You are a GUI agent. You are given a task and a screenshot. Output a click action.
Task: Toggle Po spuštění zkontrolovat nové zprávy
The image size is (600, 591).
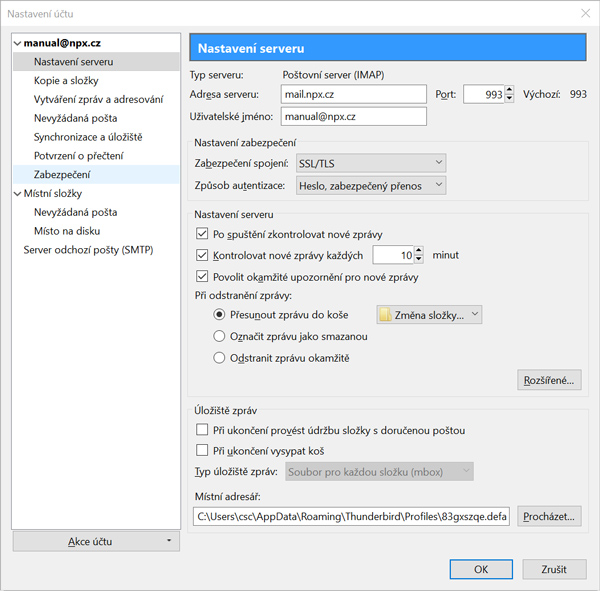[x=203, y=234]
